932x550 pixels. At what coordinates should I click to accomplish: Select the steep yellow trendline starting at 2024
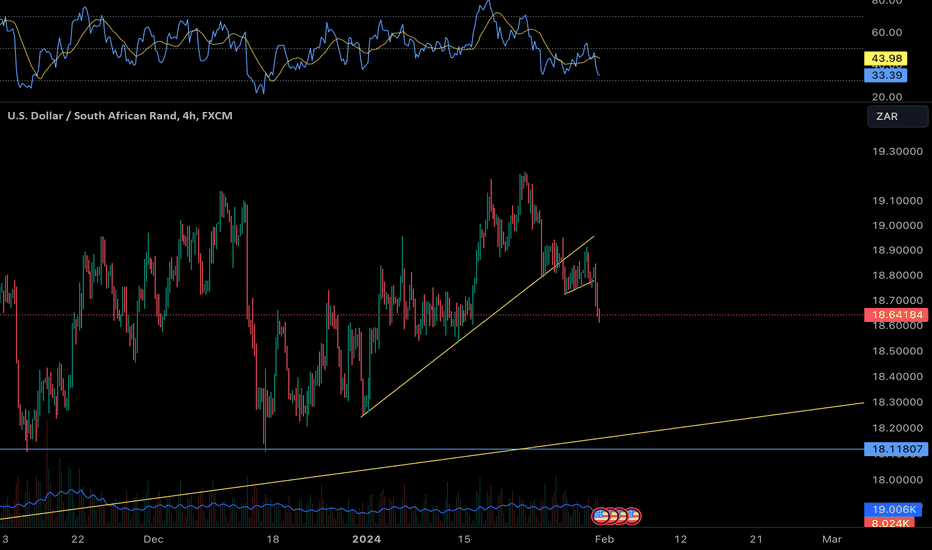point(478,326)
